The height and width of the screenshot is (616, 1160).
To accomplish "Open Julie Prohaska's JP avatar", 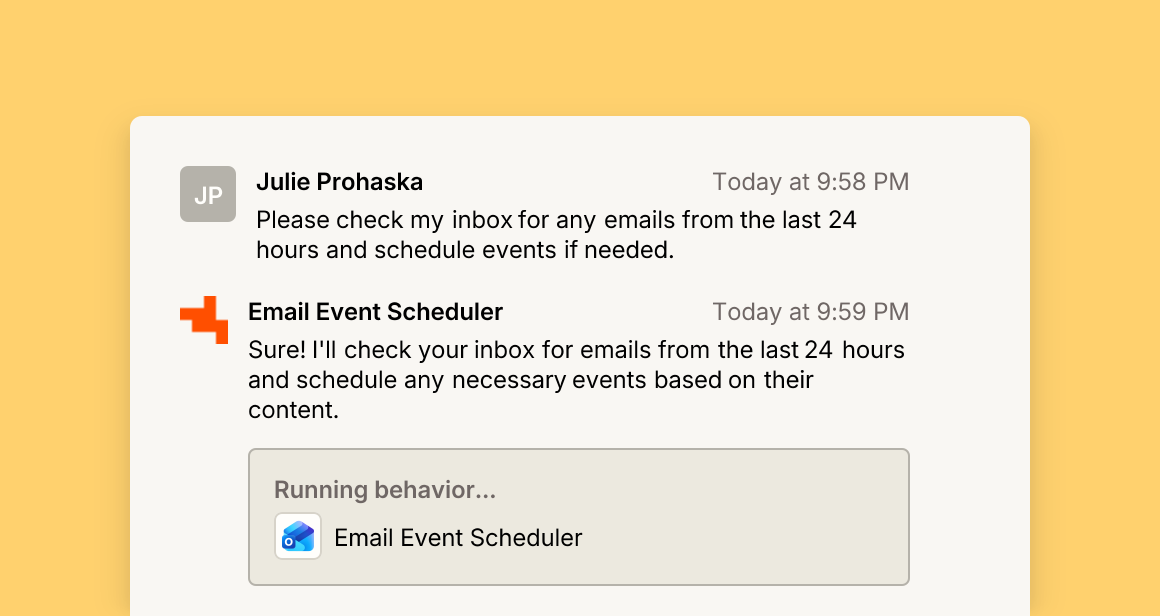I will click(208, 194).
